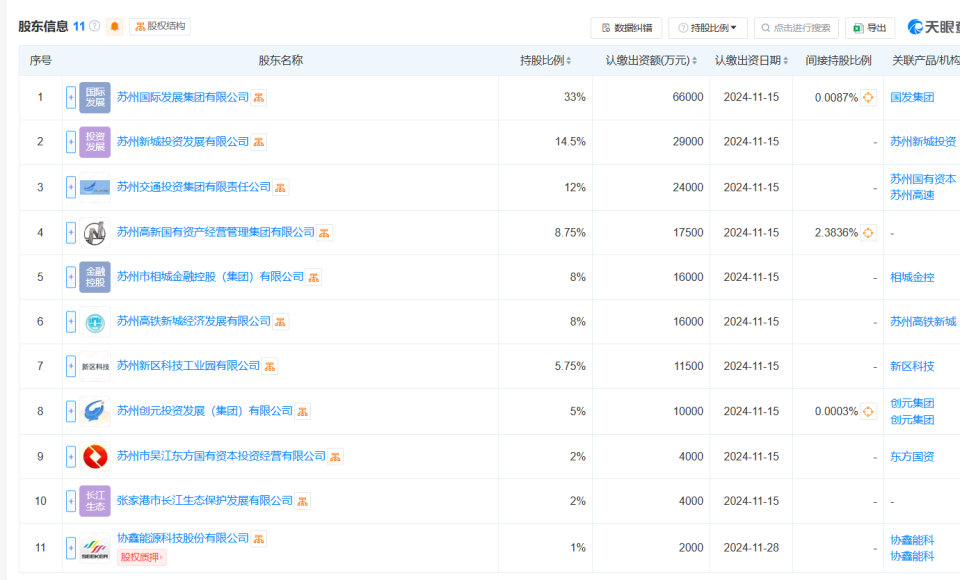Expand row of 张家港市长江生态保护发展有限公司
The image size is (960, 580).
click(71, 501)
